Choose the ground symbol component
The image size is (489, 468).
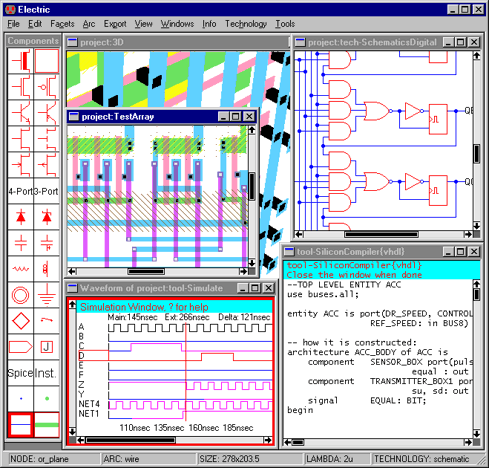coord(47,295)
